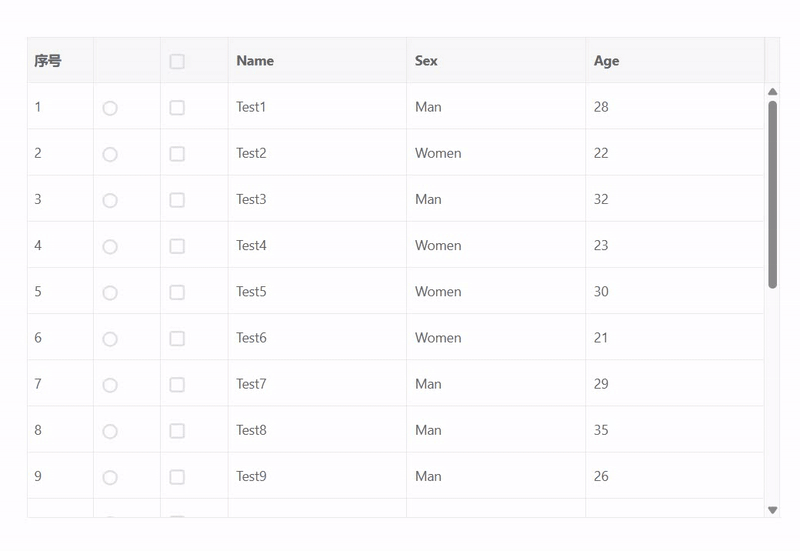Click the scrollbar down arrow
The height and width of the screenshot is (551, 800).
[x=772, y=510]
